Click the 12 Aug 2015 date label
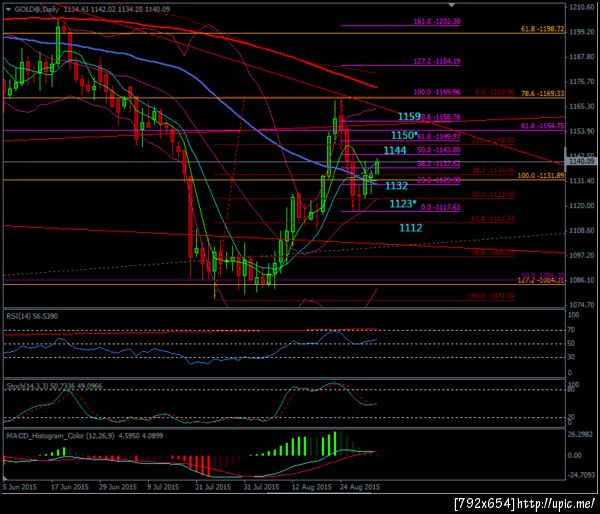Image resolution: width=600 pixels, height=514 pixels. [x=311, y=487]
